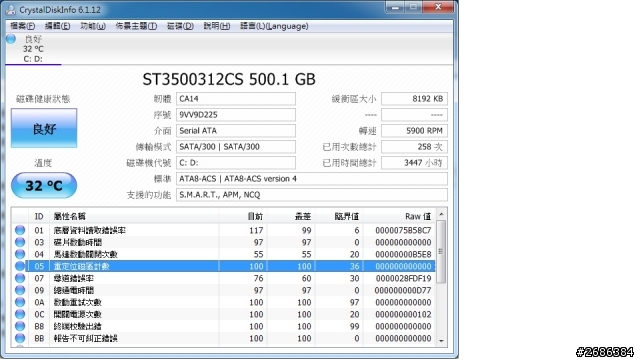Click the threshold value 99 in row B8

354,327
